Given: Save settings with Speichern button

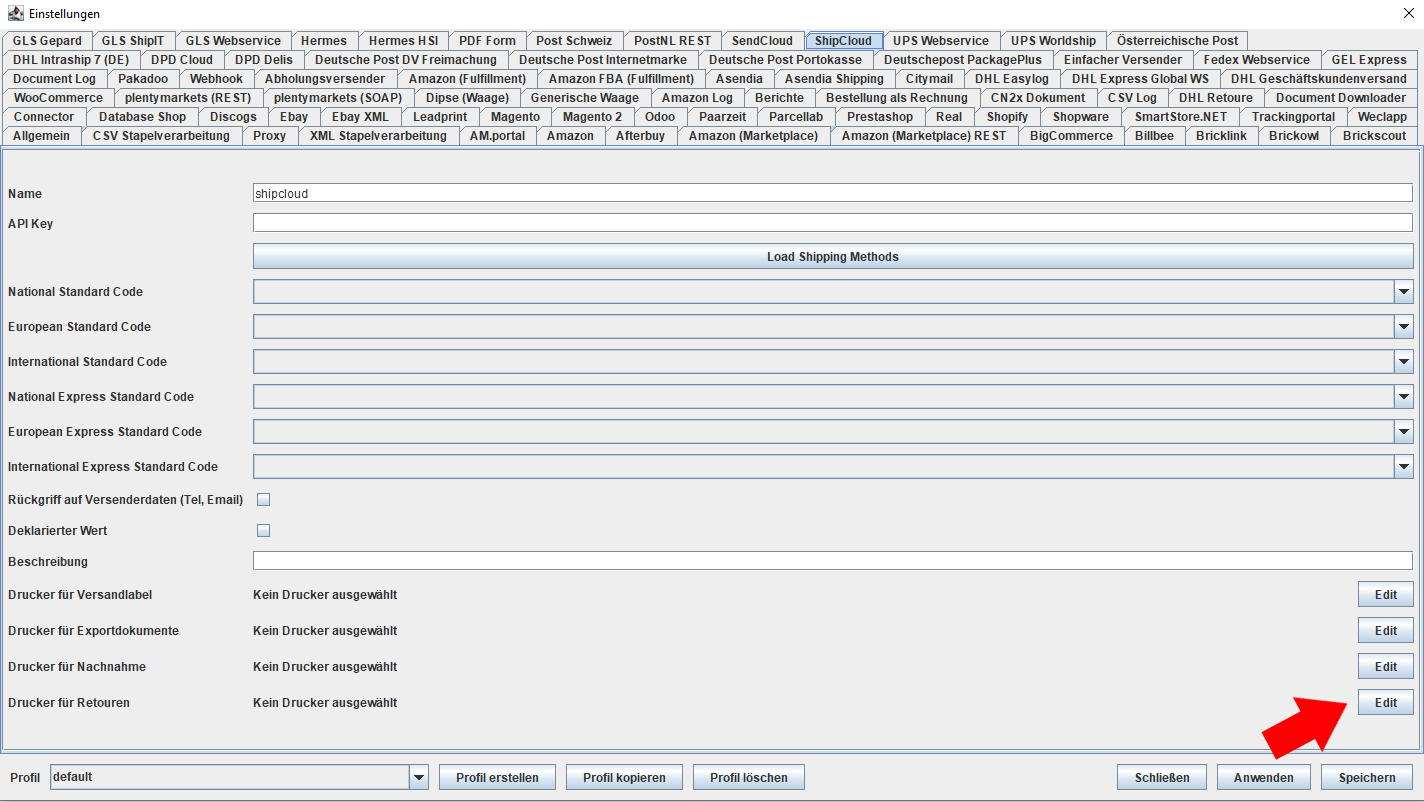Looking at the screenshot, I should coord(1367,777).
